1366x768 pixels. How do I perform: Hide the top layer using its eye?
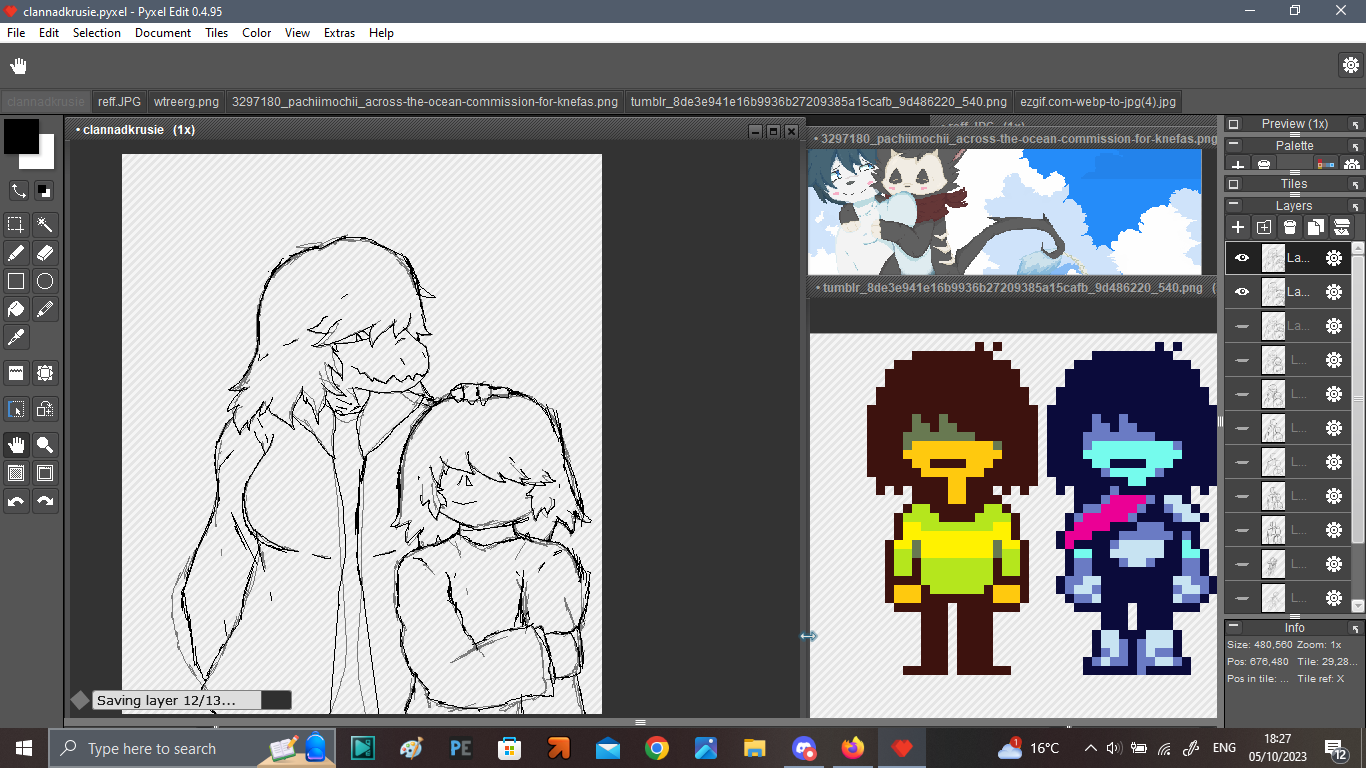tap(1242, 258)
